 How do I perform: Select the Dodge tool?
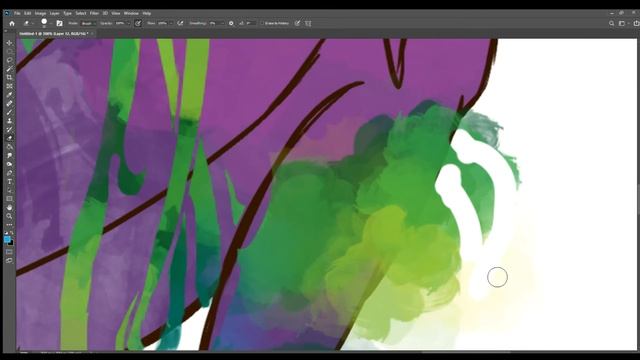(x=9, y=164)
